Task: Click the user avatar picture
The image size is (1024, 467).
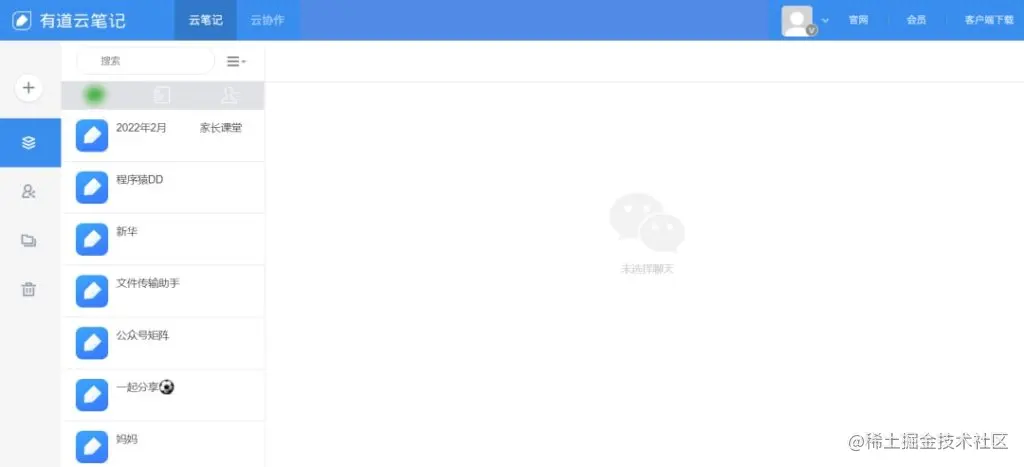Action: tap(797, 21)
